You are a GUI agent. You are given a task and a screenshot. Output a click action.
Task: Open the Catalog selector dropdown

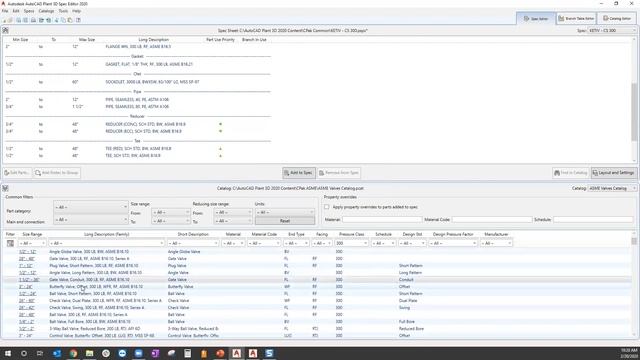tap(612, 188)
